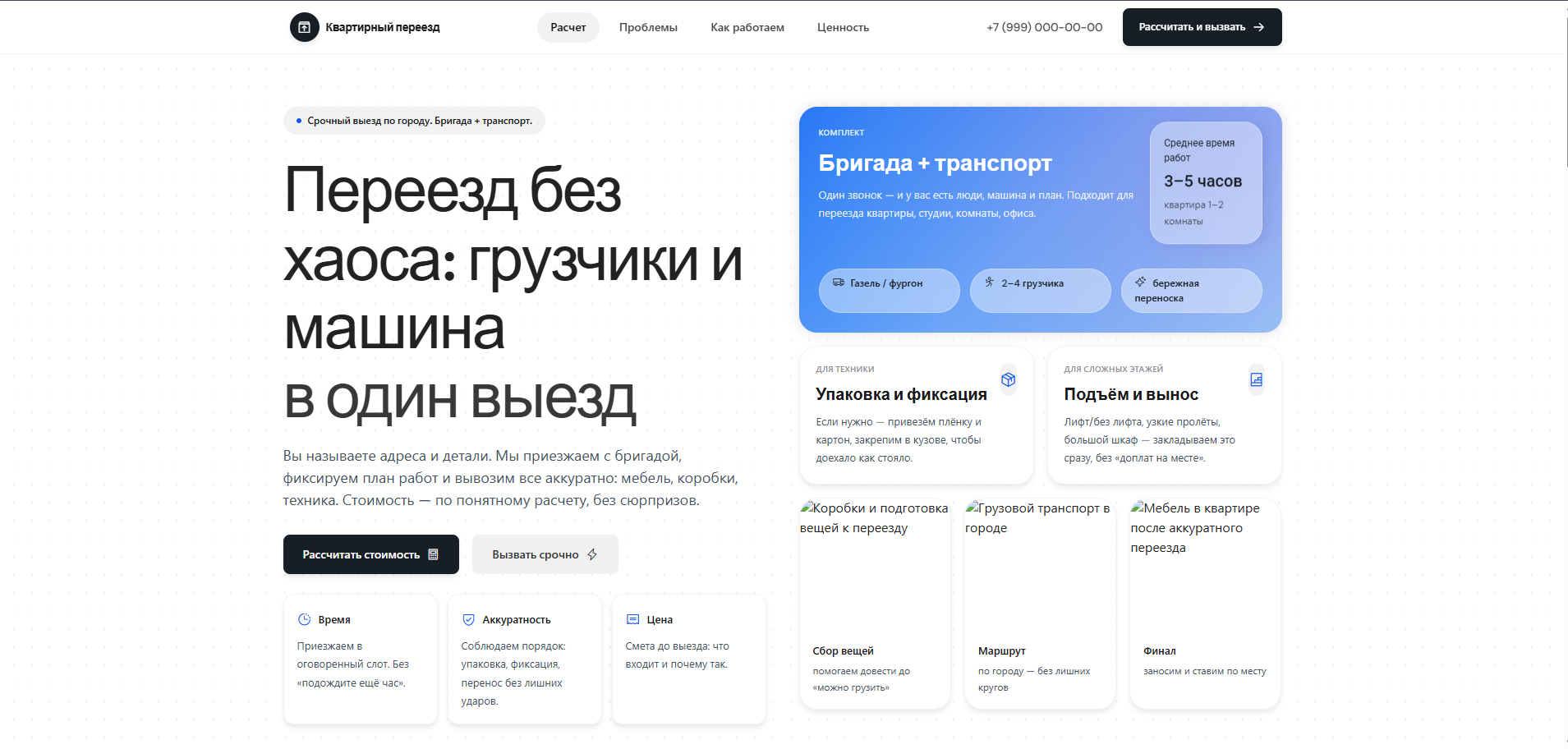Click Срочный выезд по городу badge
Viewport: 1568px width, 749px height.
pyautogui.click(x=414, y=121)
